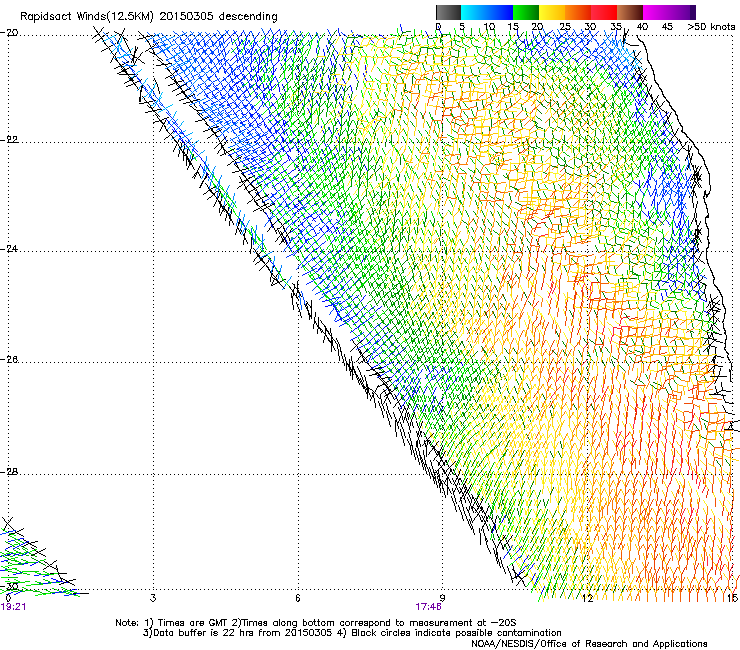740x650 pixels.
Task: Pick the red 30-35 knots legend color
Action: coord(604,12)
